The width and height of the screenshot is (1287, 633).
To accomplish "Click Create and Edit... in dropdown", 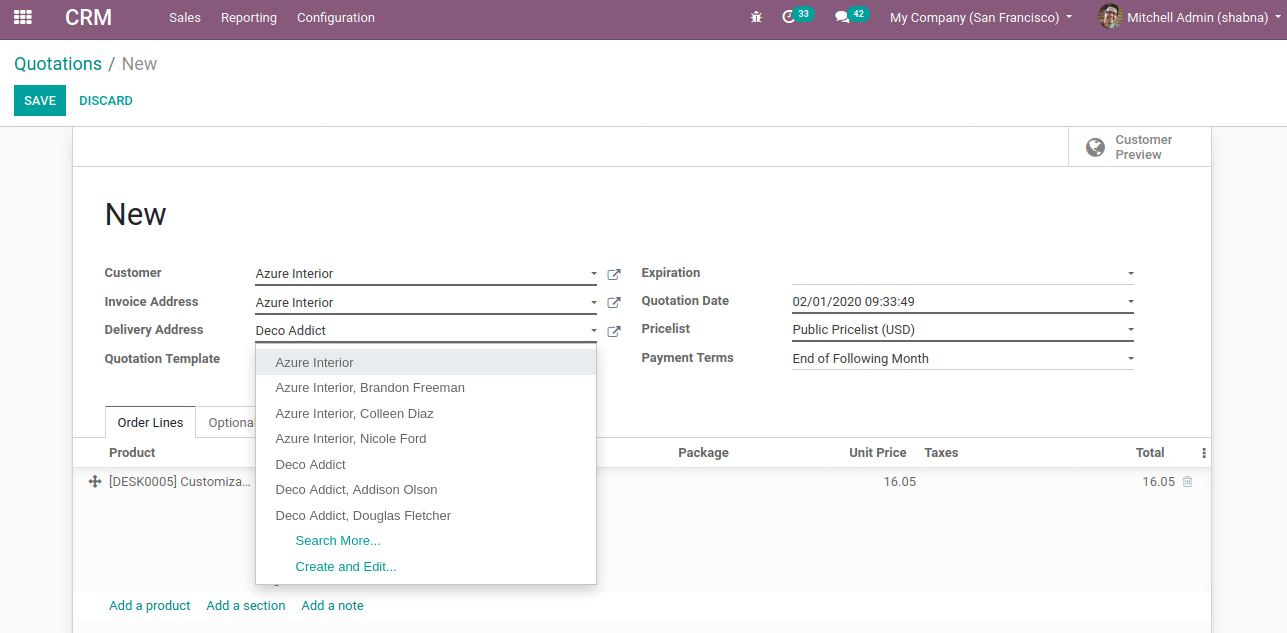I will tap(346, 567).
